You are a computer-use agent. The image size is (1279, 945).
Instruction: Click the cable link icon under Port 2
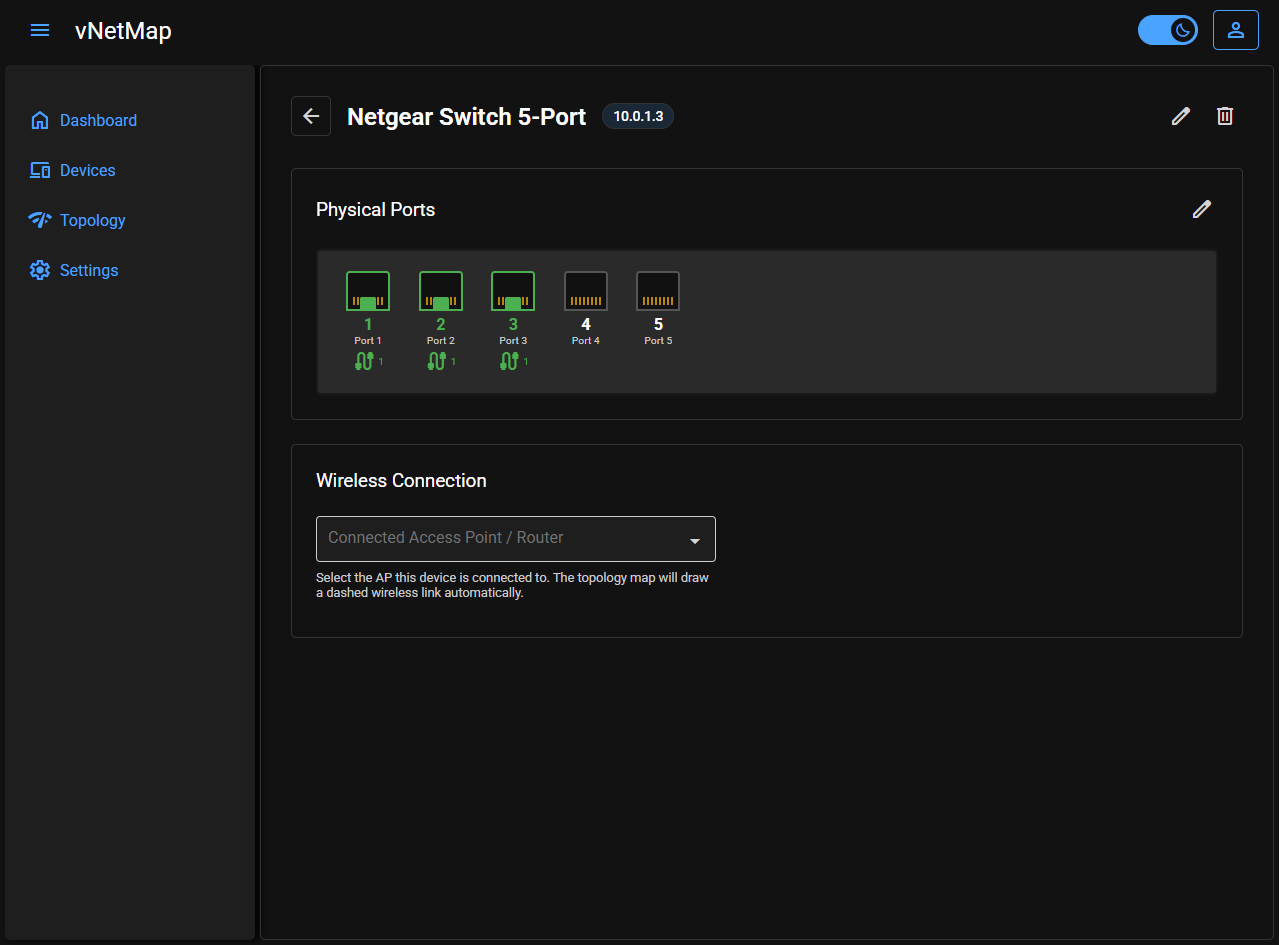pos(437,361)
